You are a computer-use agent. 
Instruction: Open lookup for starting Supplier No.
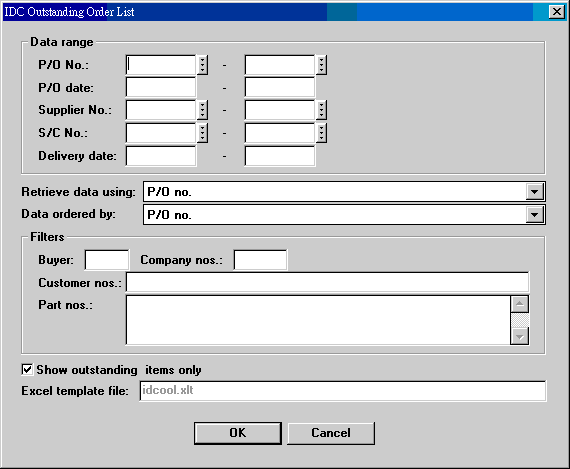202,110
